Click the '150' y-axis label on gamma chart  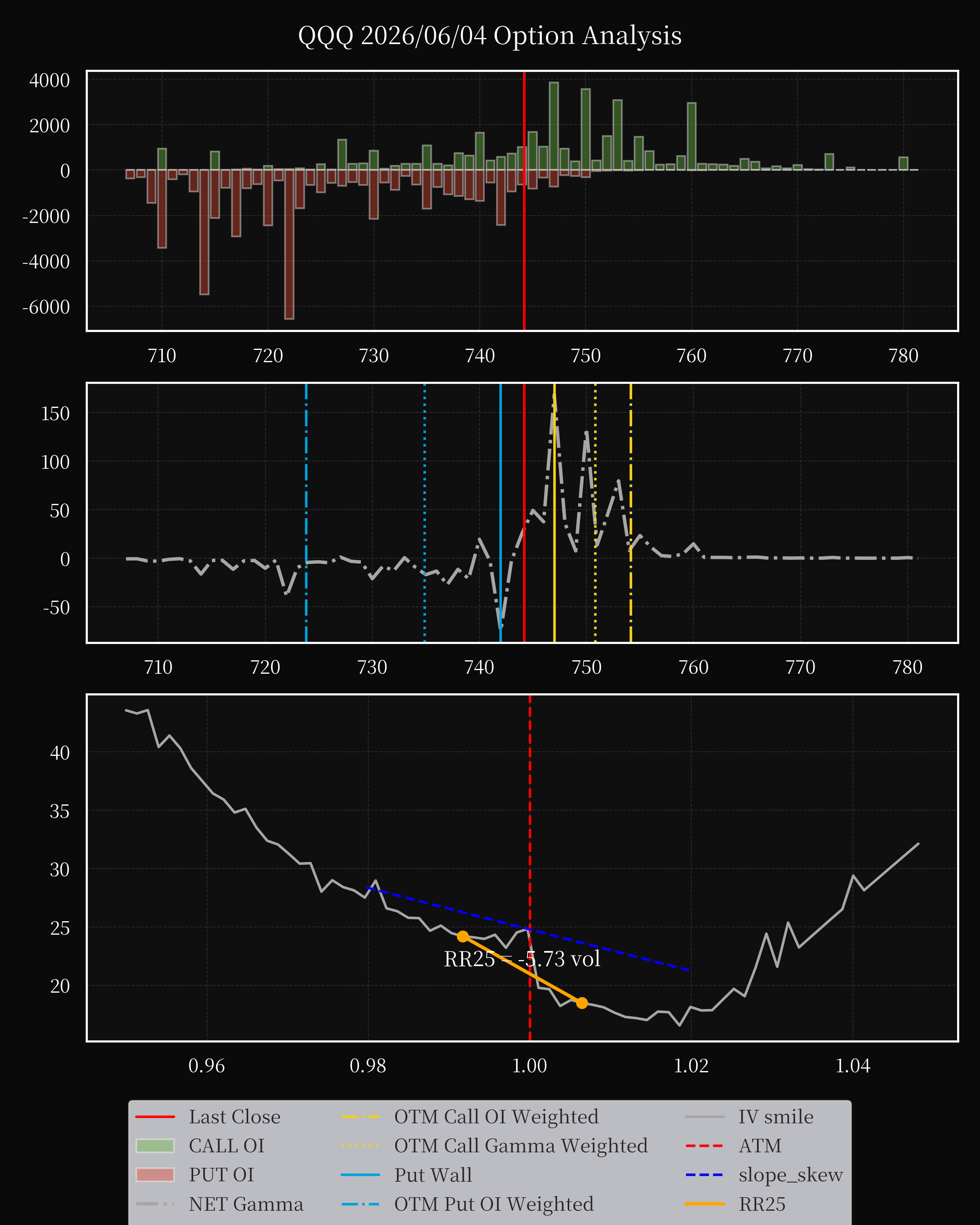[55, 413]
